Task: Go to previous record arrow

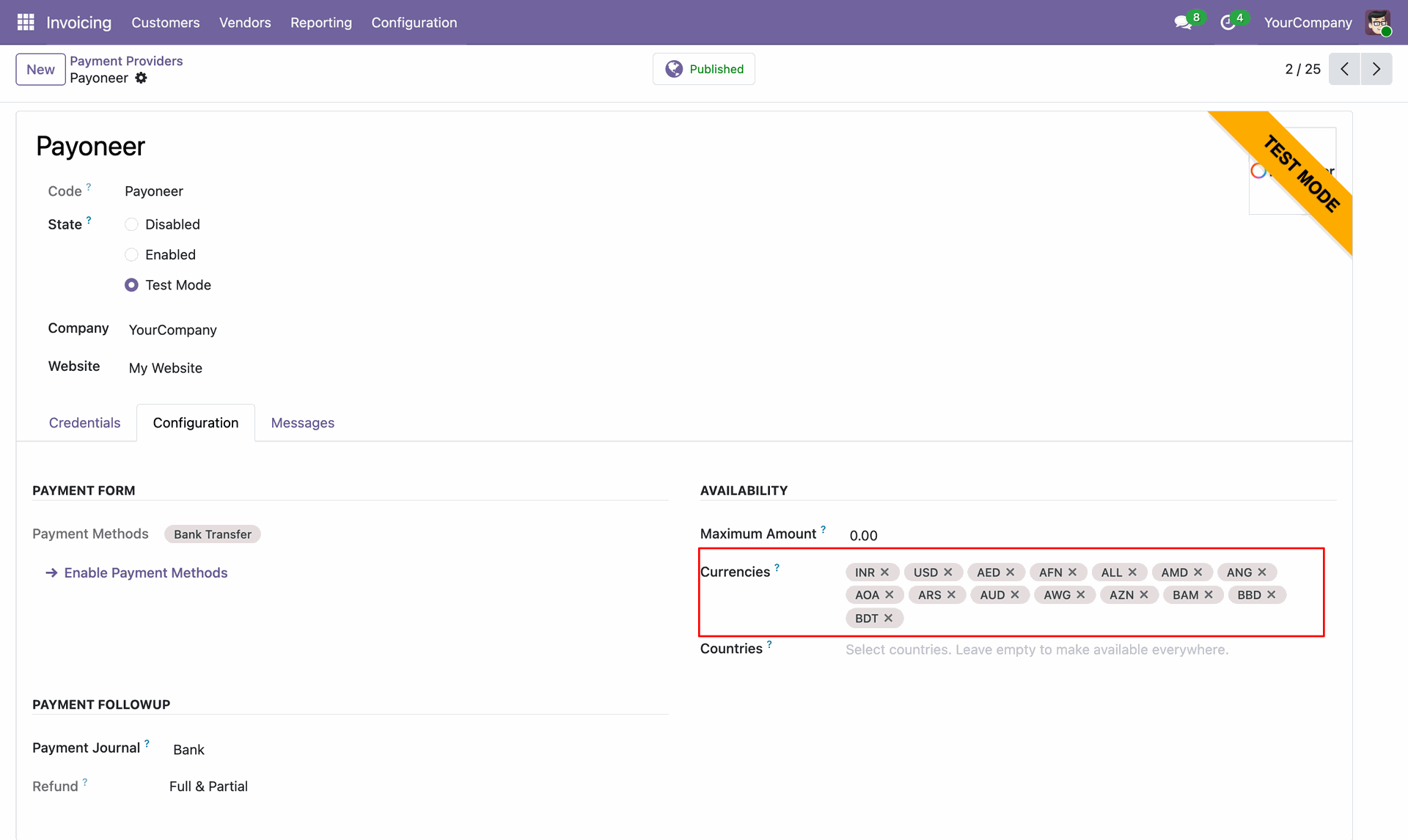Action: pos(1344,69)
